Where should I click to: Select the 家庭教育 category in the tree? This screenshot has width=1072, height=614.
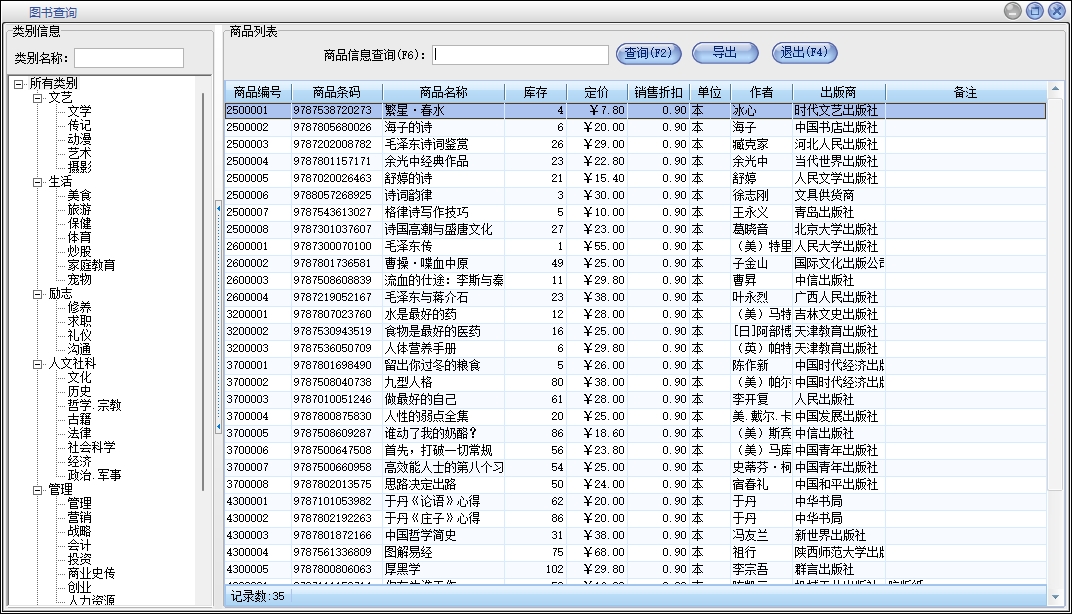[91, 266]
